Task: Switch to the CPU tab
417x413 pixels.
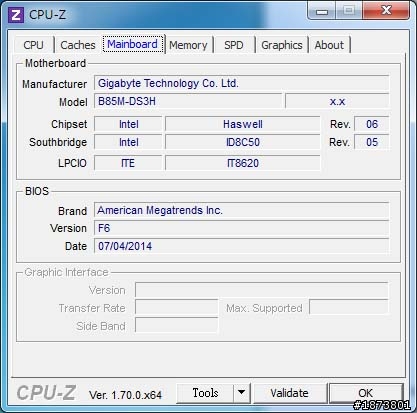Action: pos(33,45)
